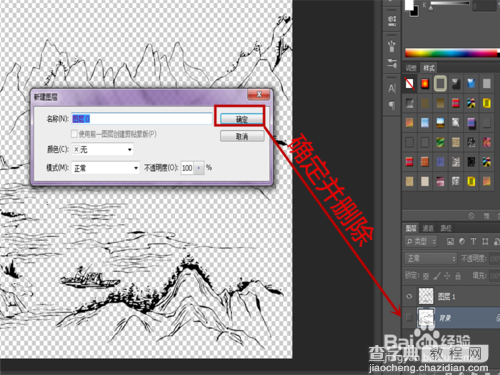500x375 pixels.
Task: Enable the clipping mask checkbox in the dialog
Action: coord(74,134)
